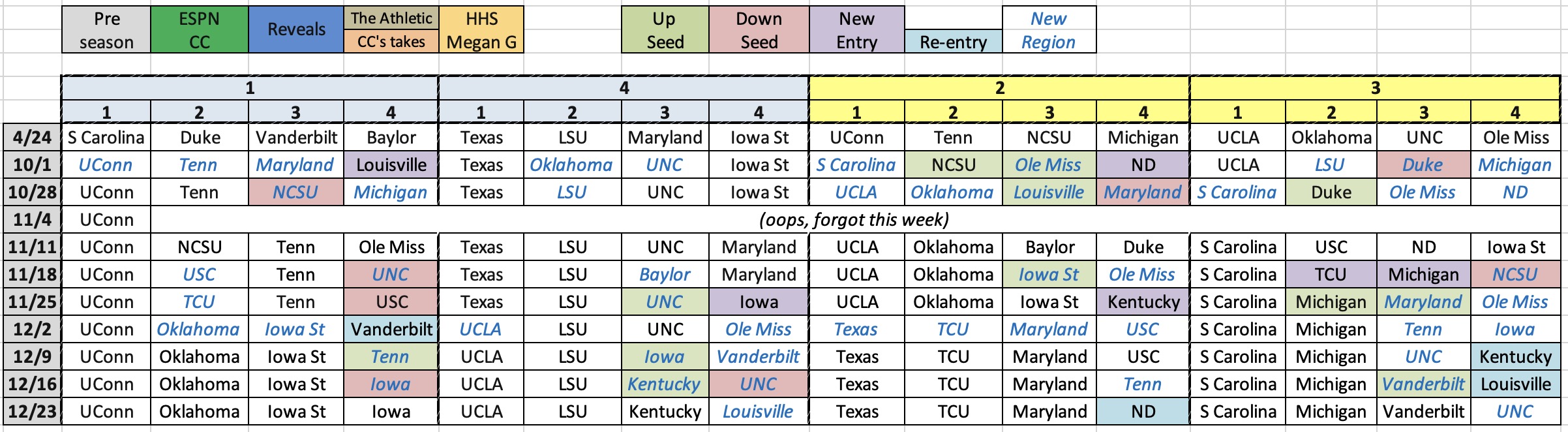Click the Pre season gray legend cell
This screenshot has width=1568, height=432.
tap(106, 30)
